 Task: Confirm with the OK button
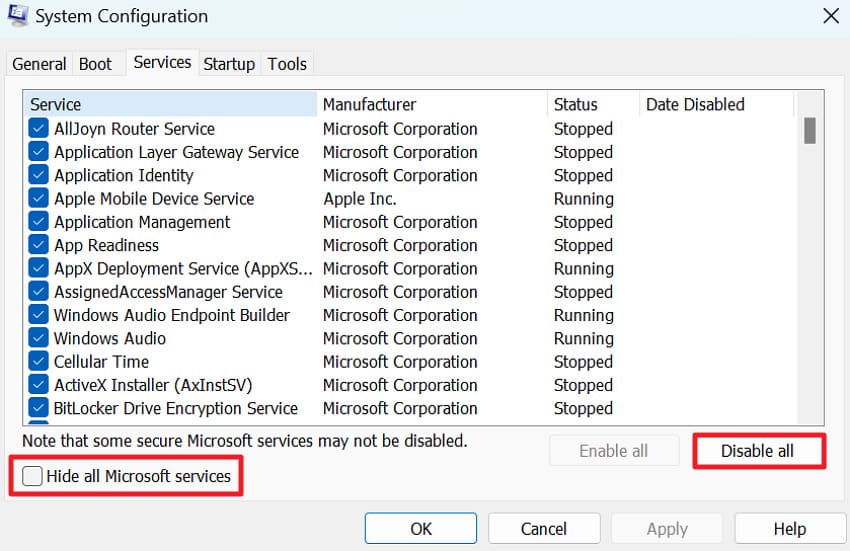421,528
